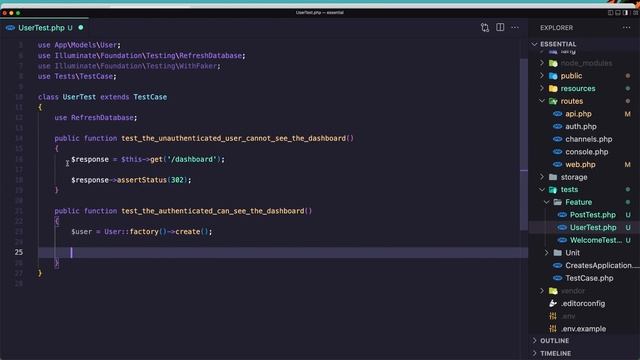The width and height of the screenshot is (640, 360).
Task: Click 'test_the_authenticated_can_see_the_dashboard' function name
Action: [x=213, y=211]
